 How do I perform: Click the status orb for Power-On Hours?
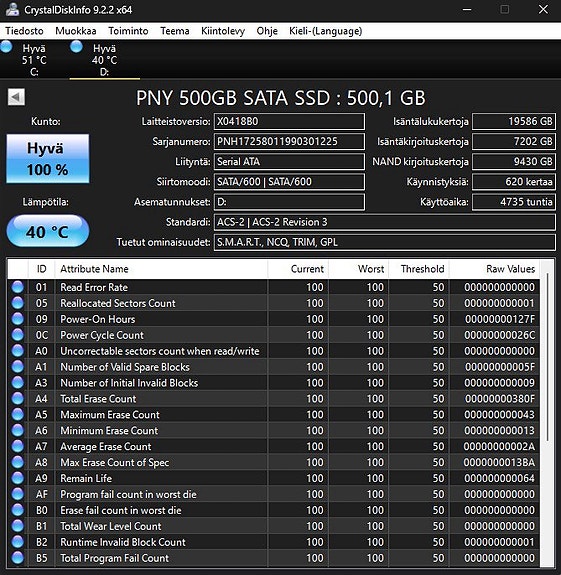[x=18, y=319]
